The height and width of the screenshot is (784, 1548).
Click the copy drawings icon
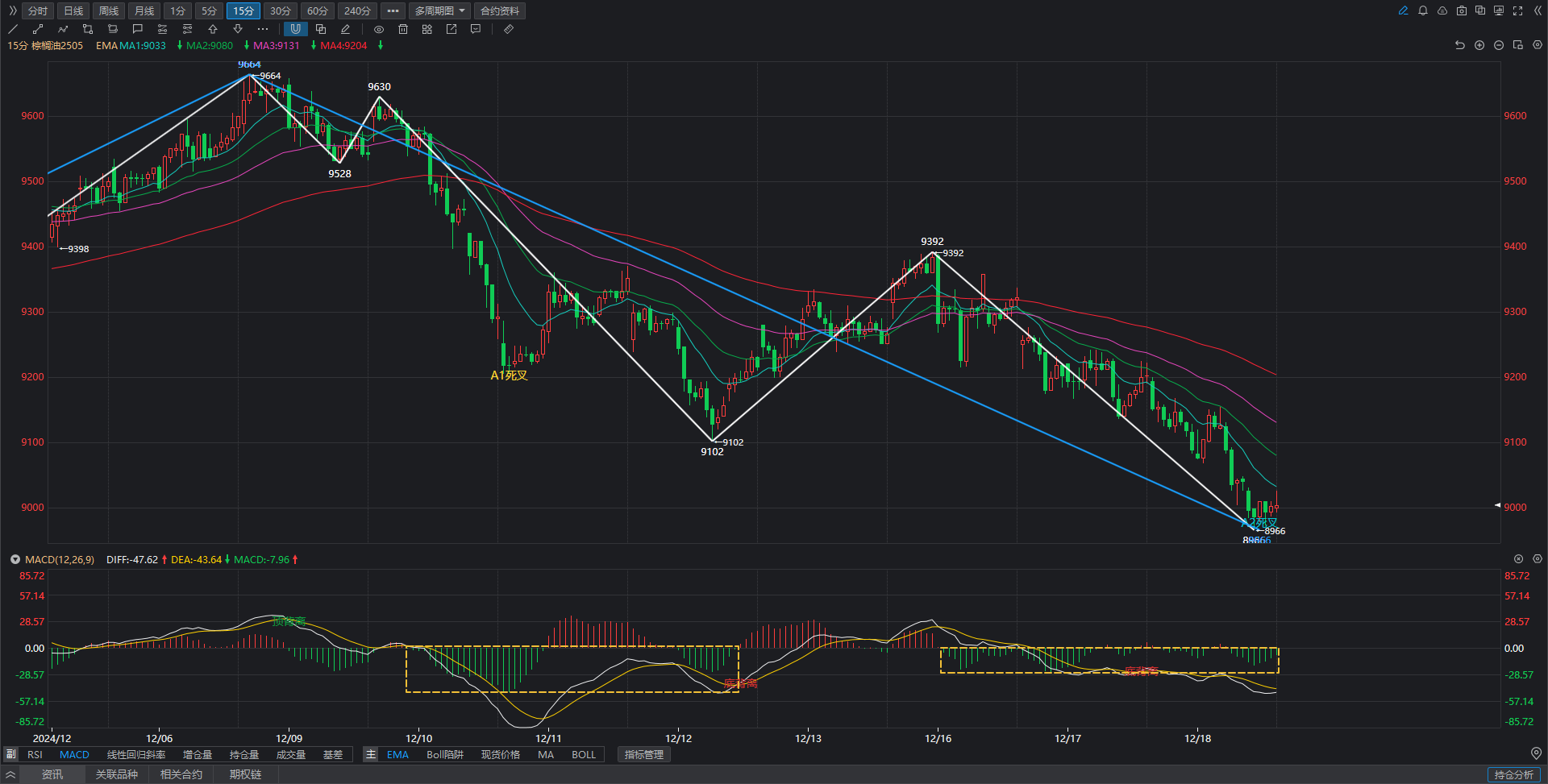coord(321,29)
